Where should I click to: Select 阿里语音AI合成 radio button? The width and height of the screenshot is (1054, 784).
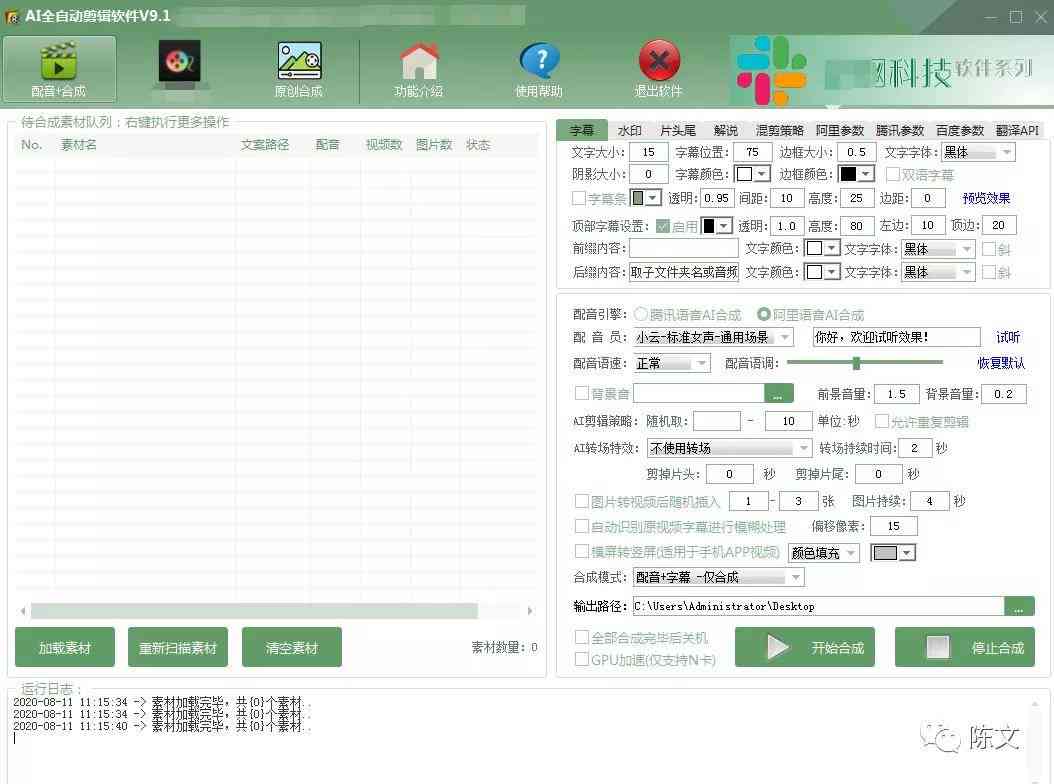(x=764, y=314)
